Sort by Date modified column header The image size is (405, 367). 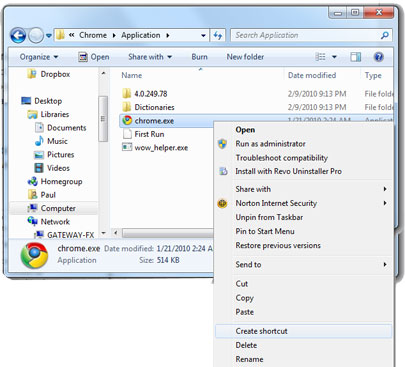point(312,75)
